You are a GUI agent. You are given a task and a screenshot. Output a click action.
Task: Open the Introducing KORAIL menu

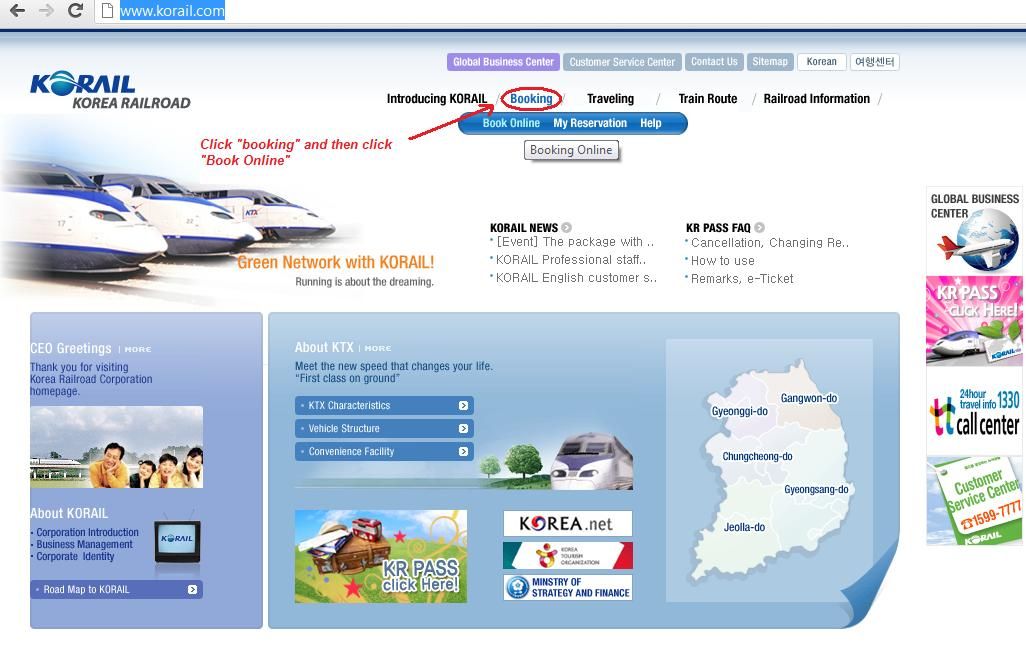[436, 99]
